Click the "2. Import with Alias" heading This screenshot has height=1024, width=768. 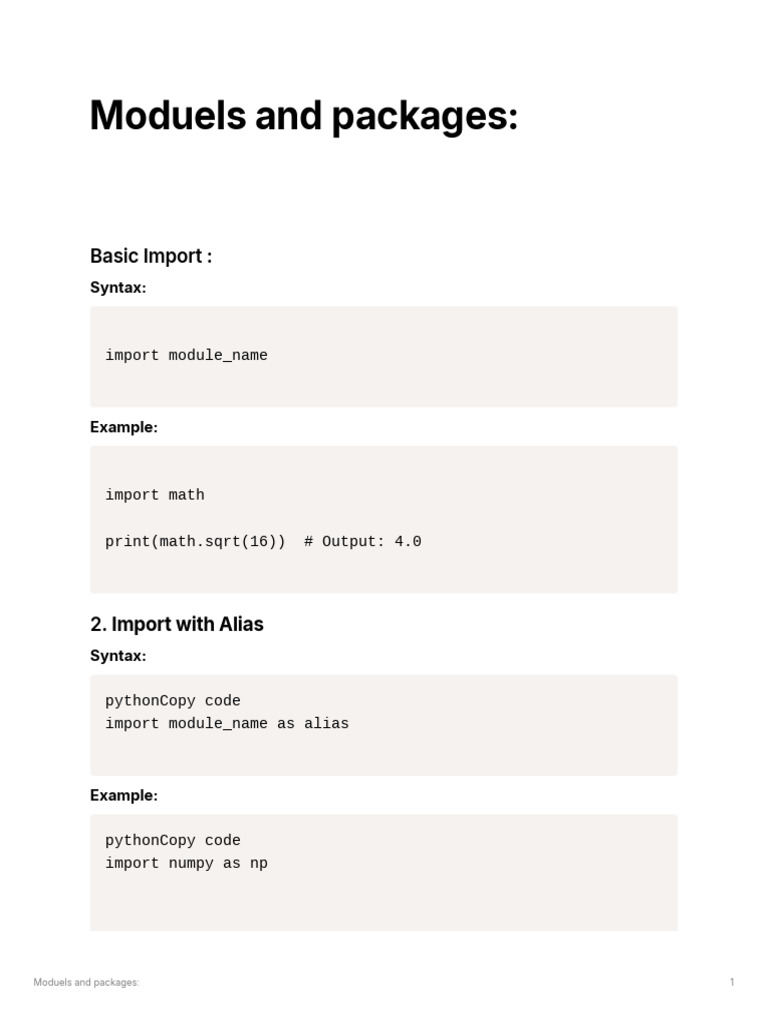(x=177, y=624)
